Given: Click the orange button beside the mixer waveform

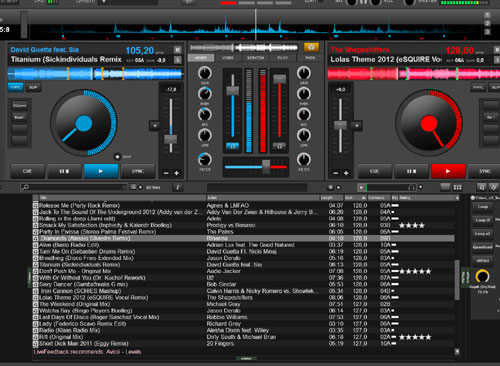Looking at the screenshot, I should [311, 47].
